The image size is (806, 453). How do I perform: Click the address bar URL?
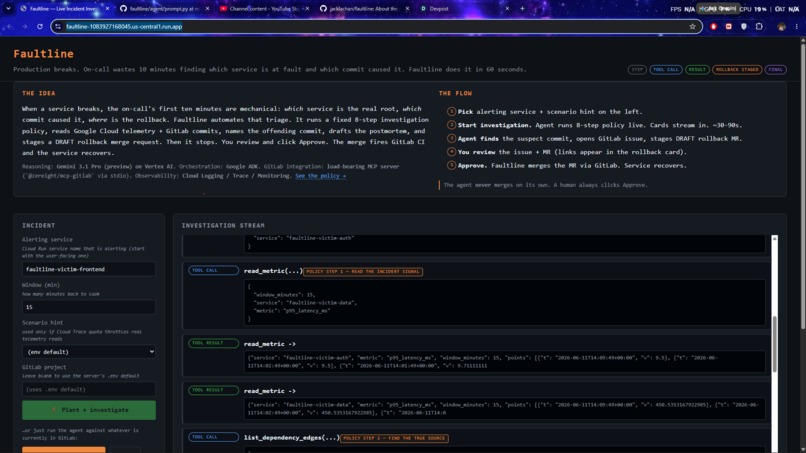[124, 27]
